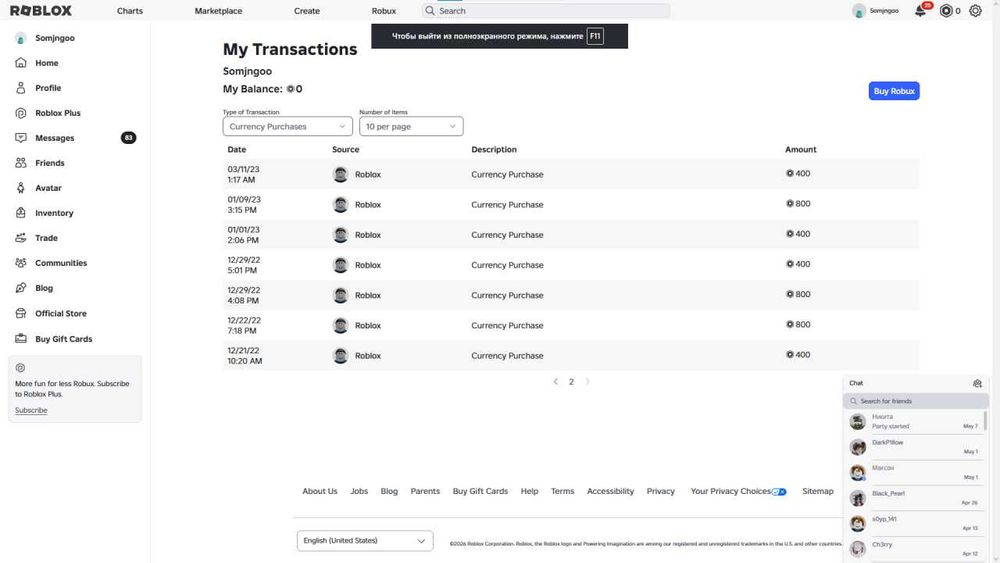This screenshot has height=563, width=1000.
Task: Open the notifications bell
Action: (920, 11)
